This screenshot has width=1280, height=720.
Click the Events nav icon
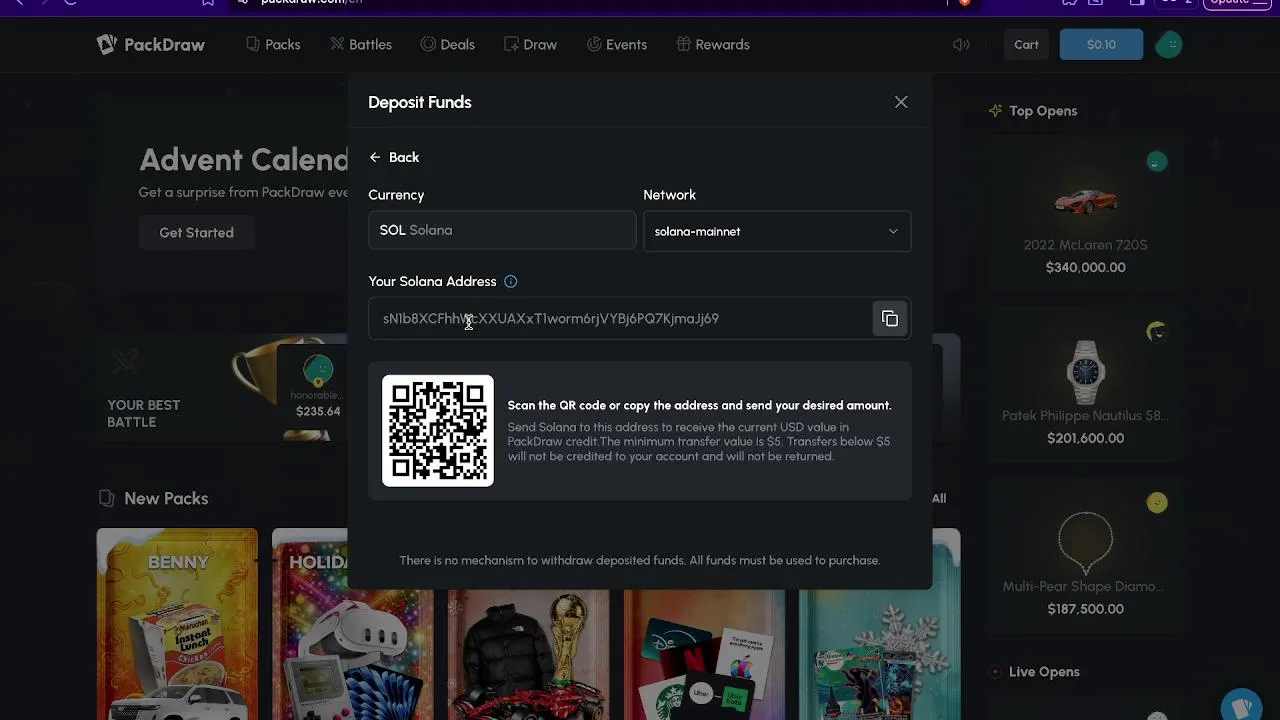[x=594, y=44]
